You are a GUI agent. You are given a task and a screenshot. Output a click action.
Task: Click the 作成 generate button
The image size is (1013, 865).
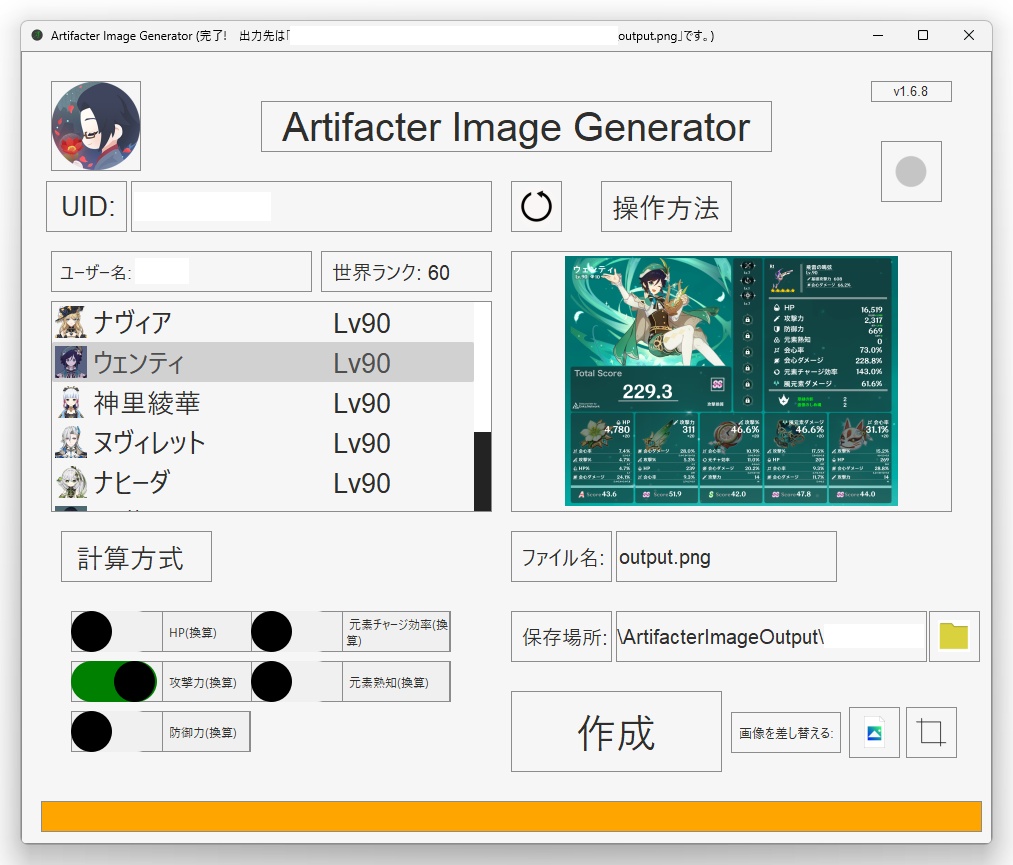coord(616,732)
